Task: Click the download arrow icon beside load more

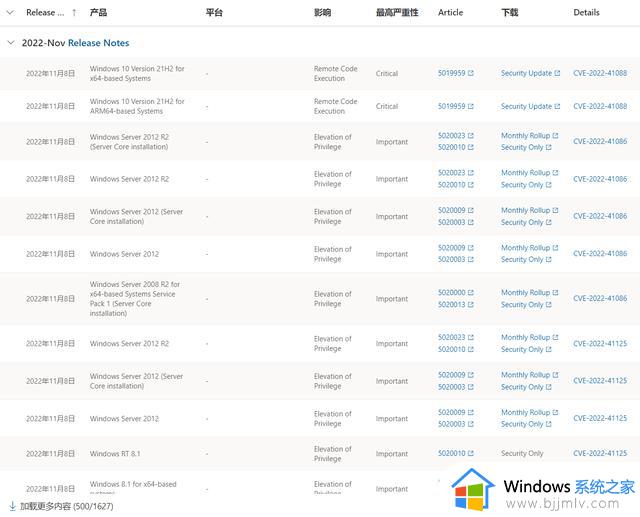Action: pyautogui.click(x=12, y=506)
